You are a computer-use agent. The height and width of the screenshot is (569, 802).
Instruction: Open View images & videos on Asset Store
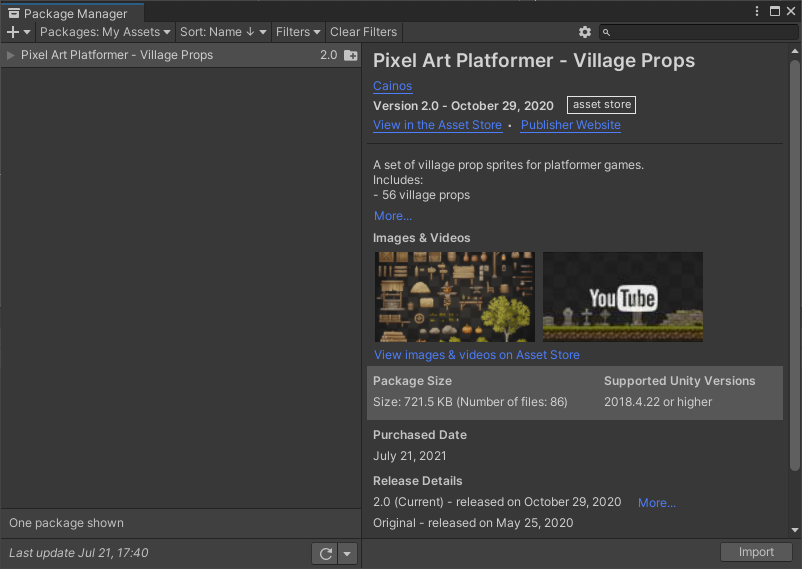pyautogui.click(x=477, y=355)
